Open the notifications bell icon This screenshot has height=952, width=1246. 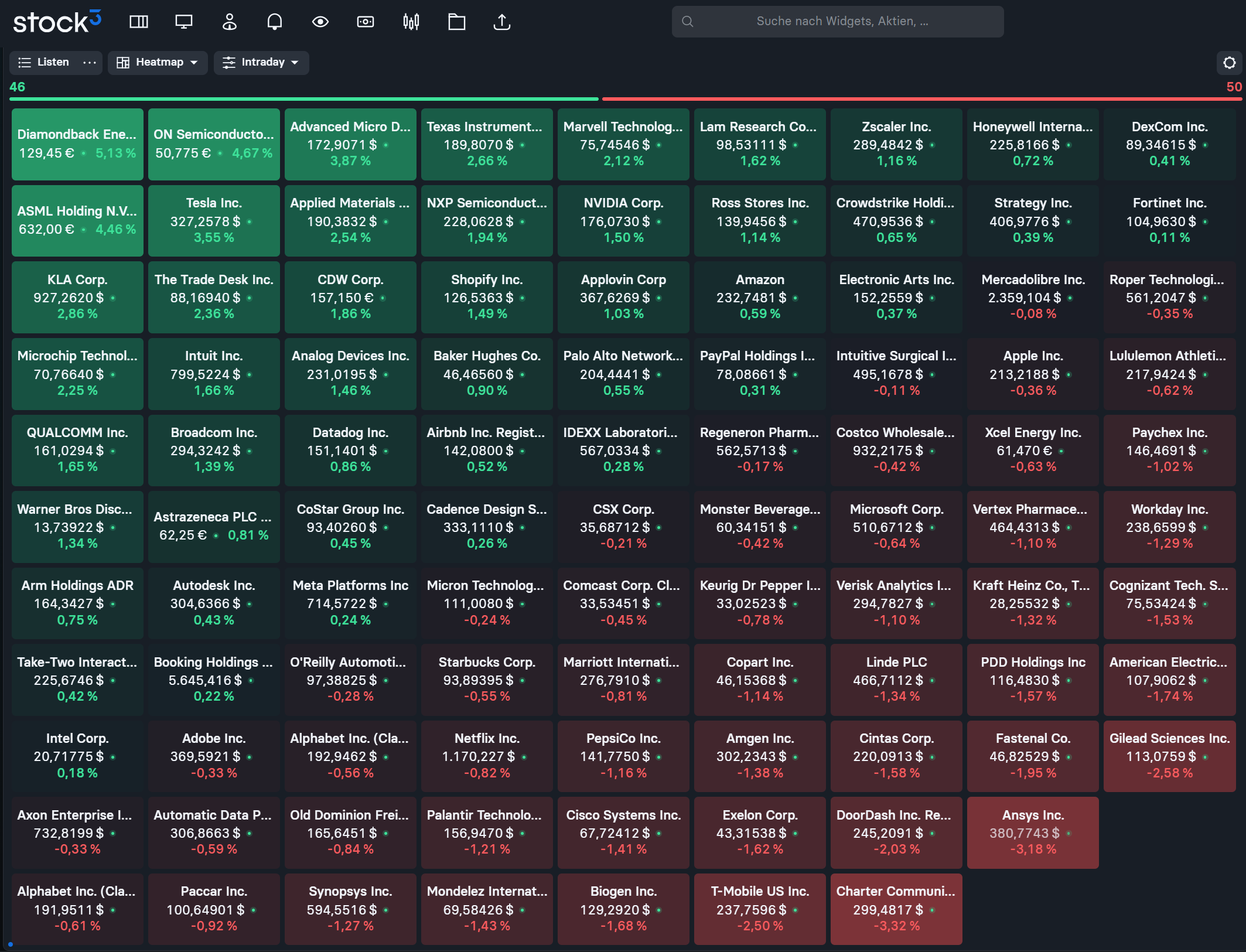click(275, 22)
